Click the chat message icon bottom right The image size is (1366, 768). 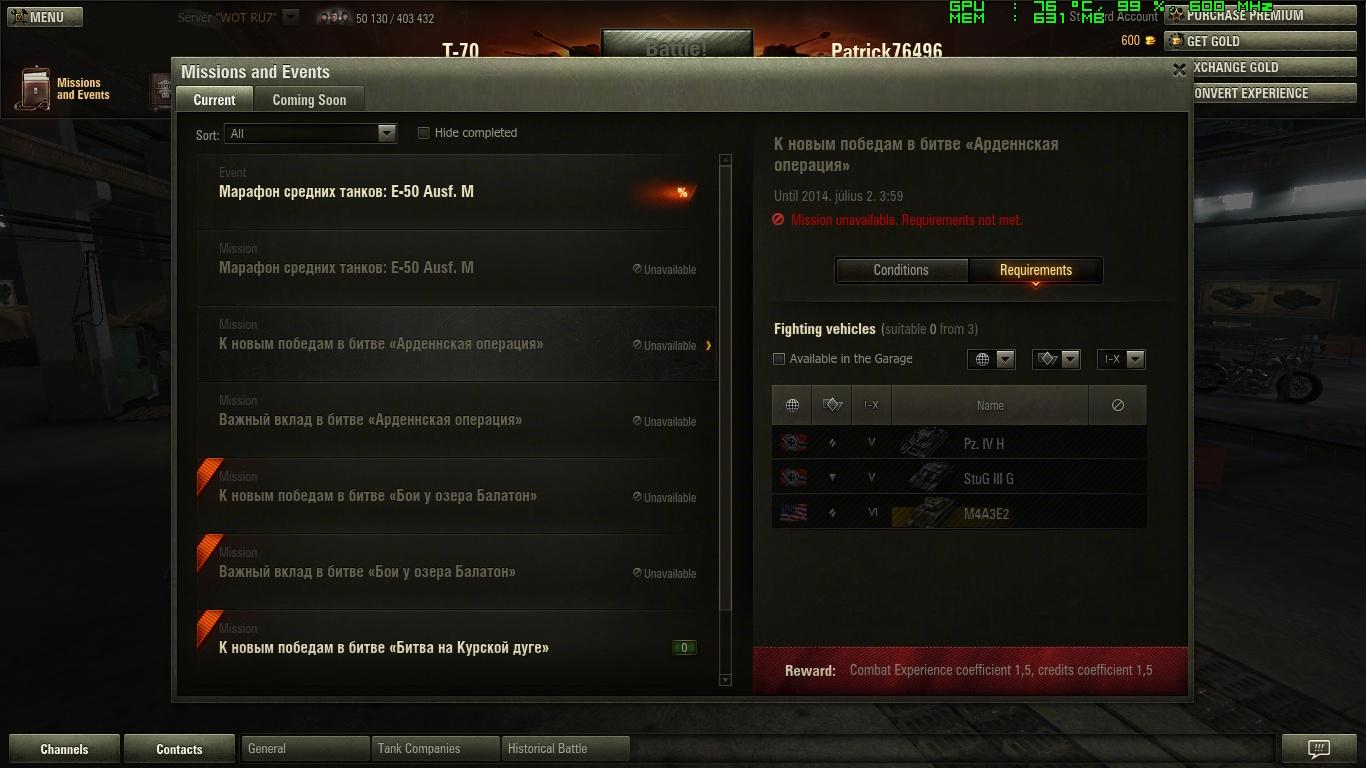click(x=1319, y=749)
